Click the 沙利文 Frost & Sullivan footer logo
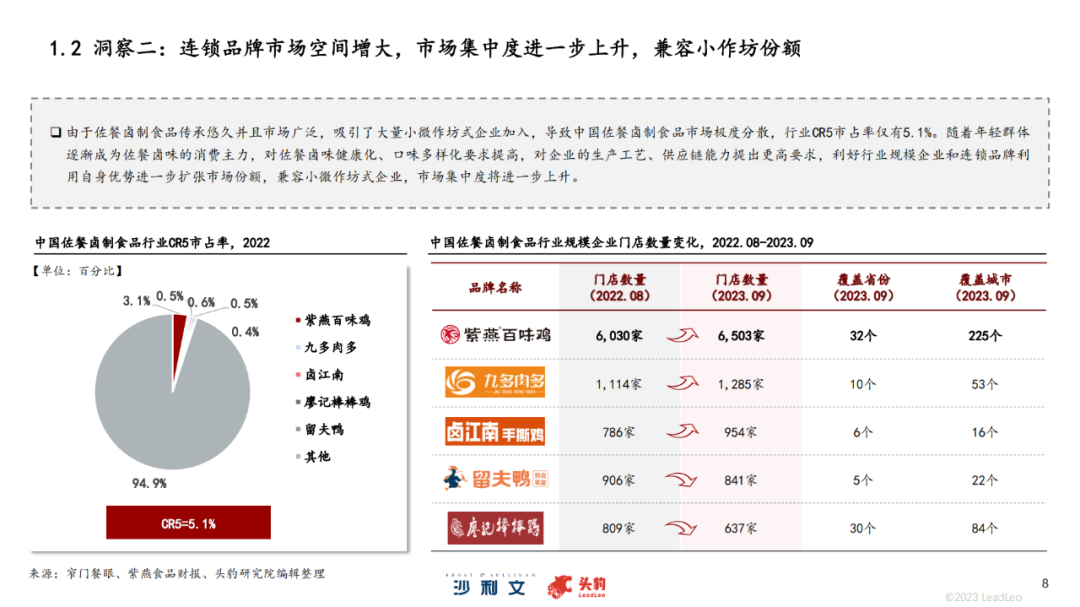This screenshot has height=607, width=1080. tap(490, 585)
